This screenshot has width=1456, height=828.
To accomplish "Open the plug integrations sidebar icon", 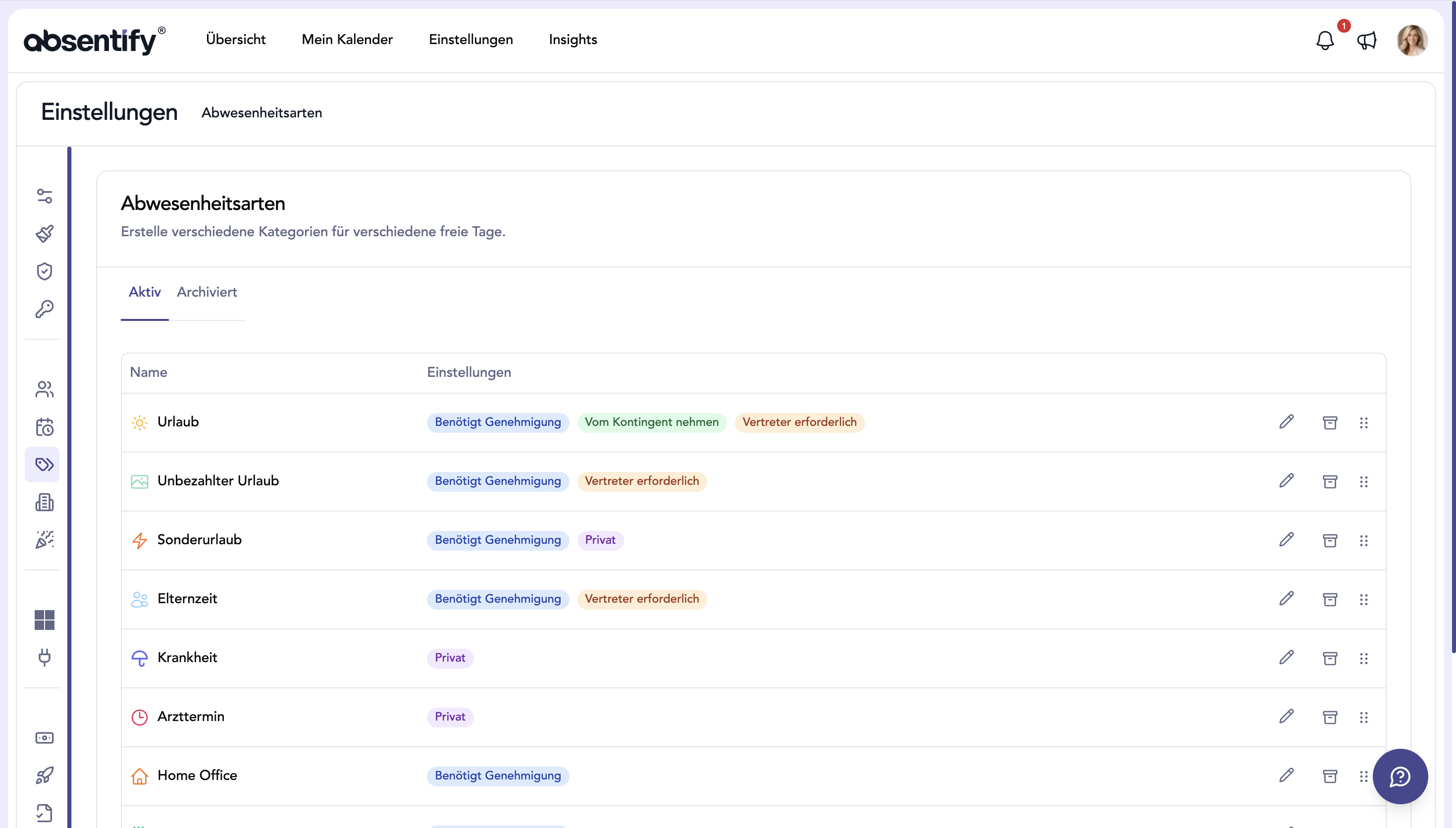I will (45, 657).
